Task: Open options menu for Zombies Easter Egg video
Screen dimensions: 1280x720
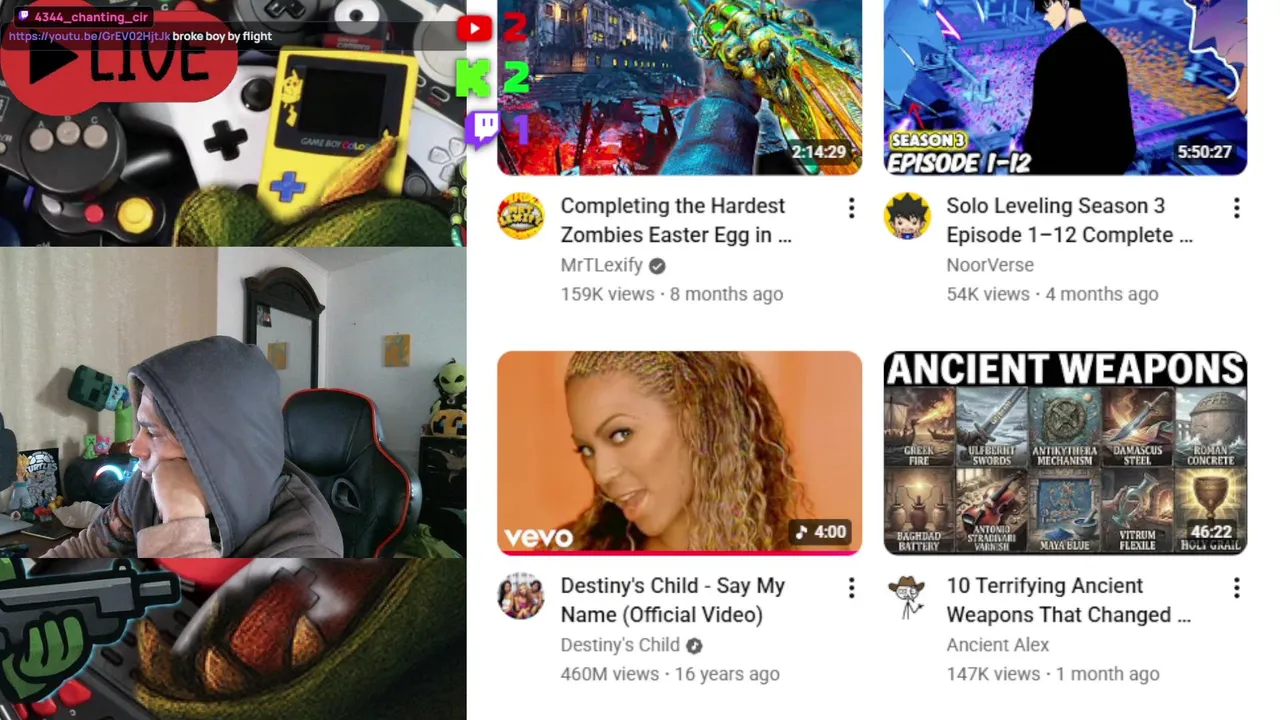Action: [x=851, y=208]
